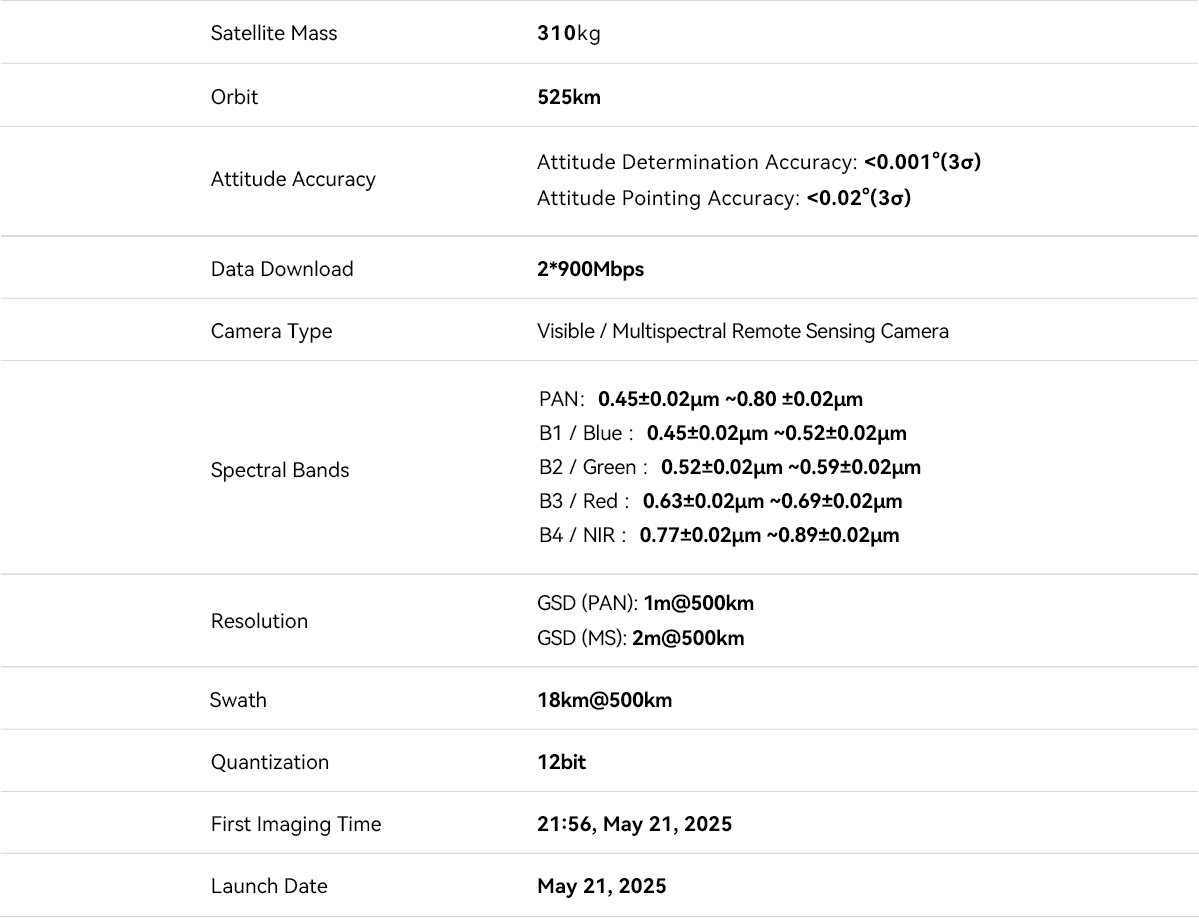Click the B1 / Blue band line
Image resolution: width=1199 pixels, height=918 pixels.
[x=722, y=433]
